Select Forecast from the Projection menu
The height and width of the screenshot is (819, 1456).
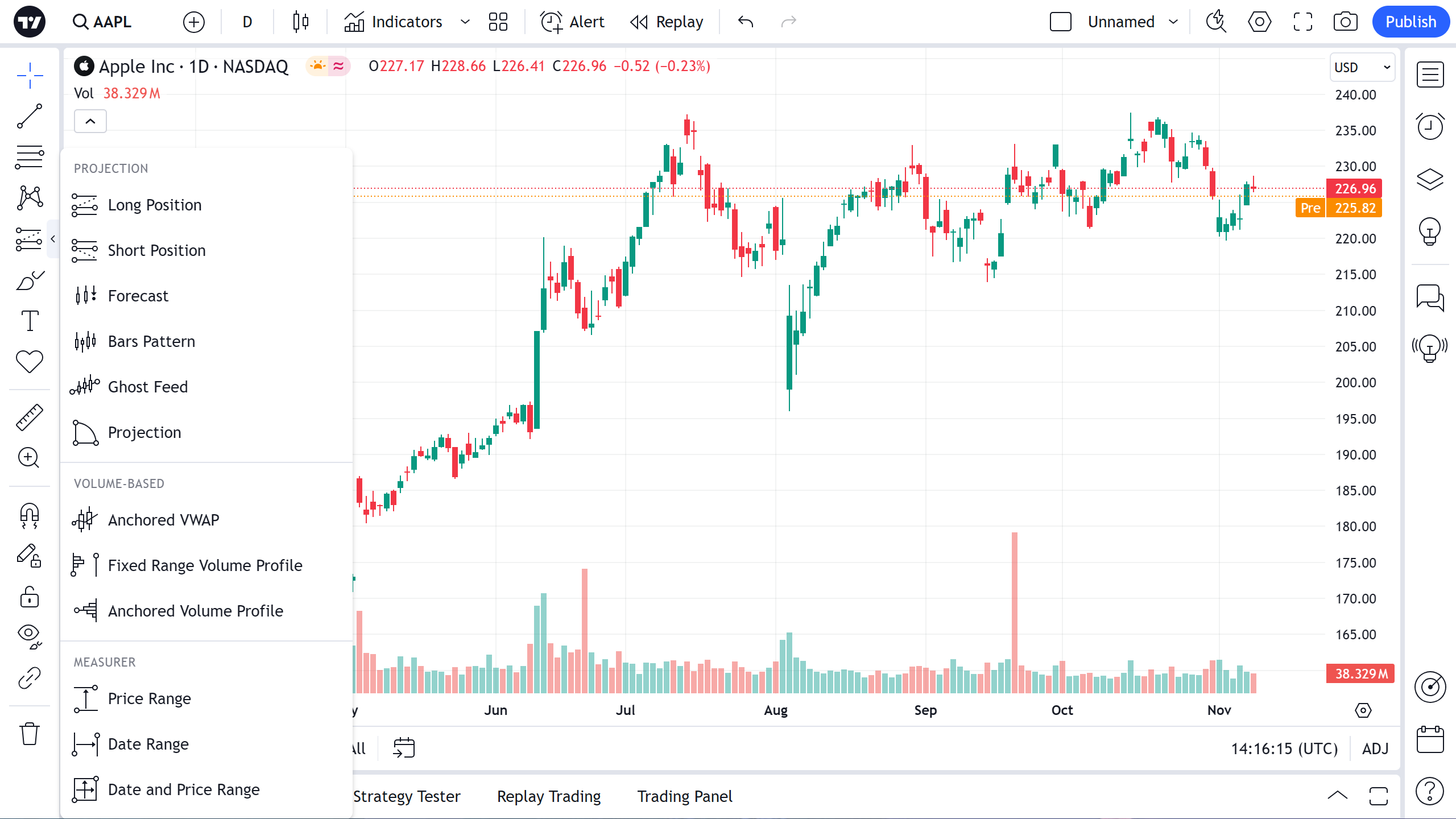138,295
